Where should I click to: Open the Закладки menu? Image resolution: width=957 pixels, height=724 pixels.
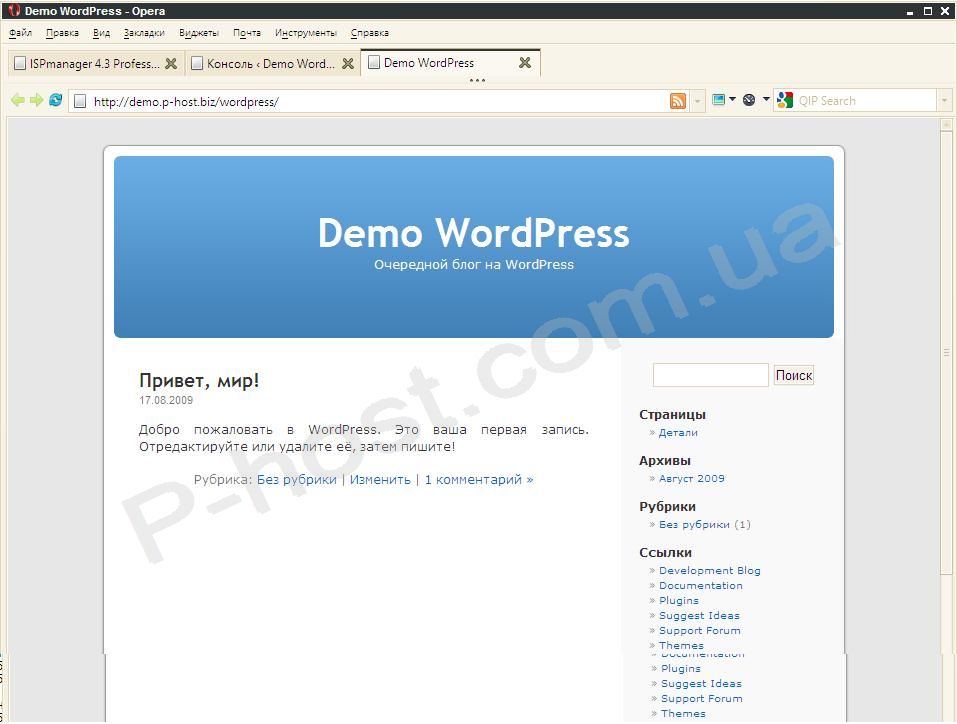144,33
